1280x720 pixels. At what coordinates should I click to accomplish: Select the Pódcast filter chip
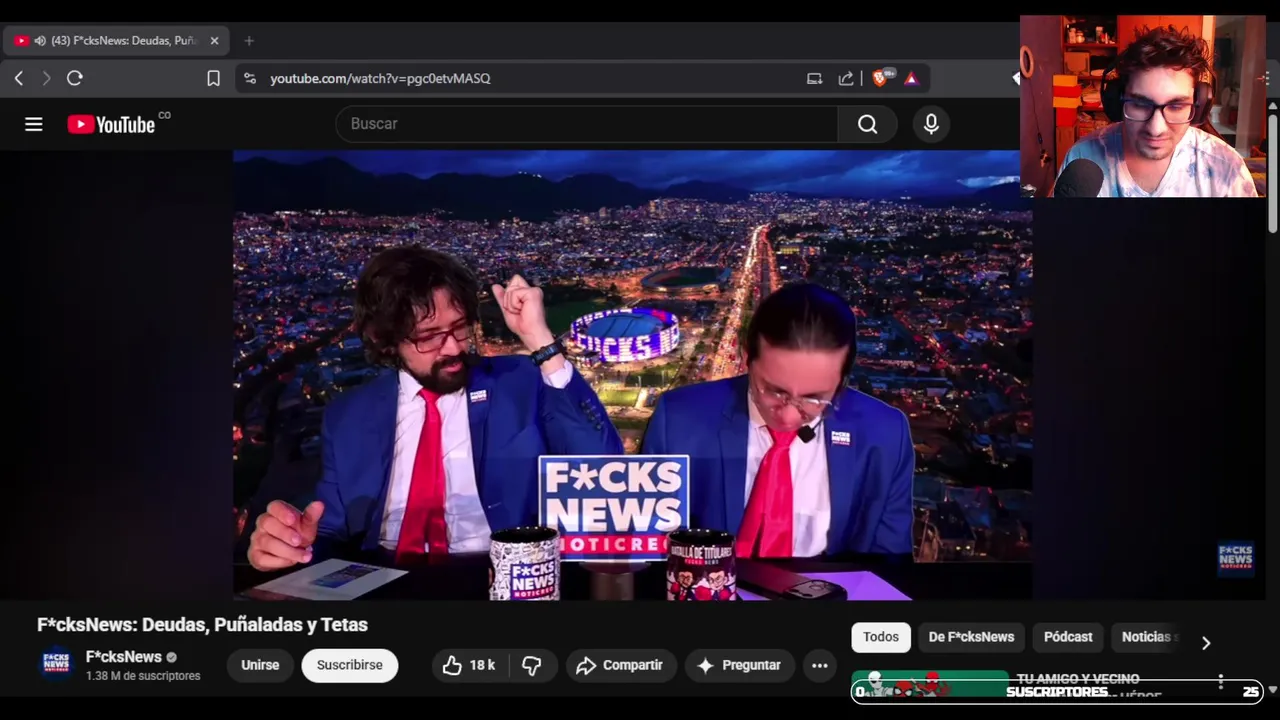pyautogui.click(x=1068, y=637)
